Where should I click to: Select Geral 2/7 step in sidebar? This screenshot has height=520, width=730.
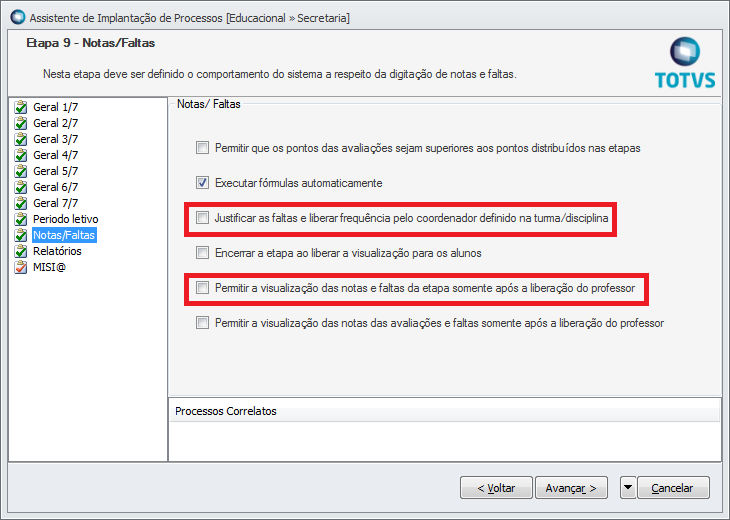pyautogui.click(x=55, y=123)
